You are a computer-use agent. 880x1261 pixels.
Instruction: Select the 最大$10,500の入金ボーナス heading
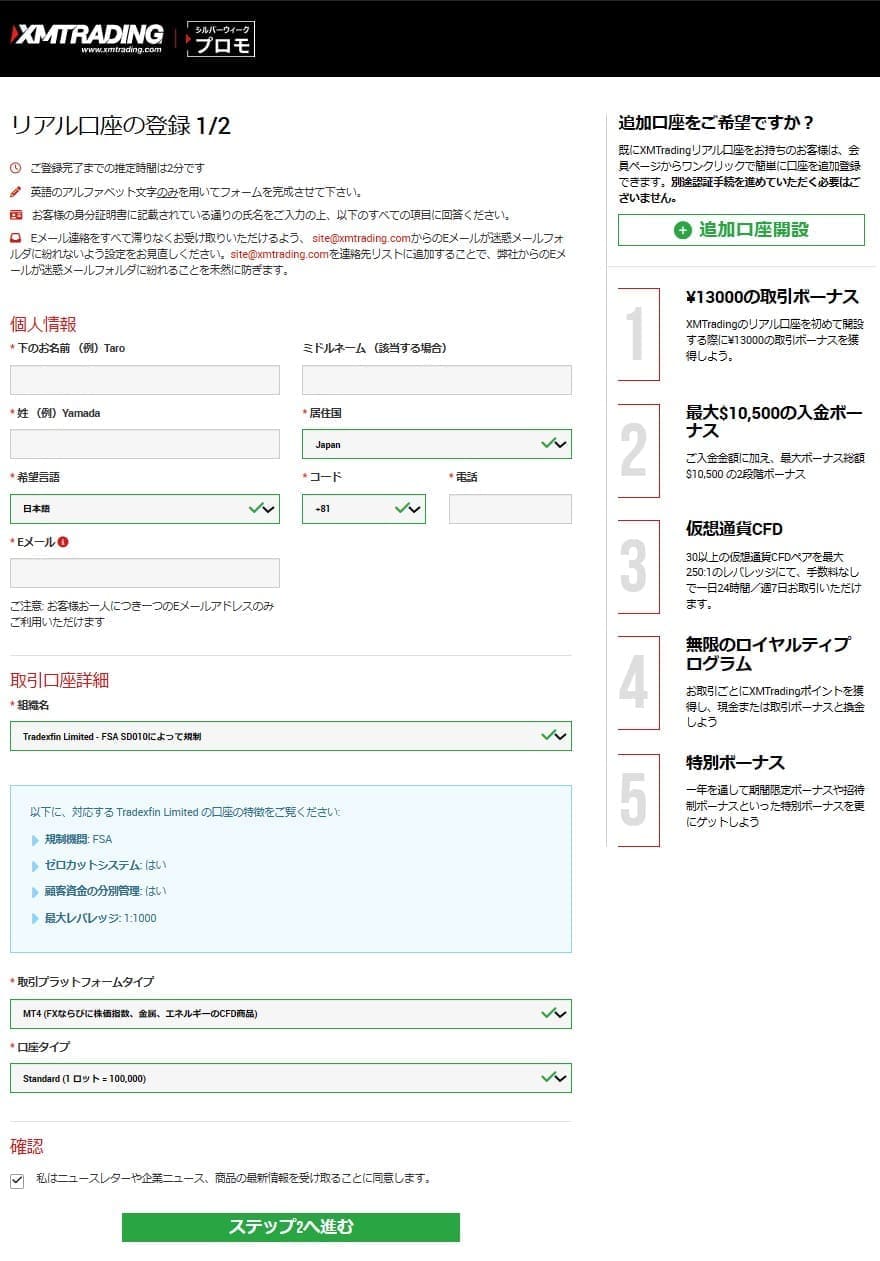click(774, 421)
